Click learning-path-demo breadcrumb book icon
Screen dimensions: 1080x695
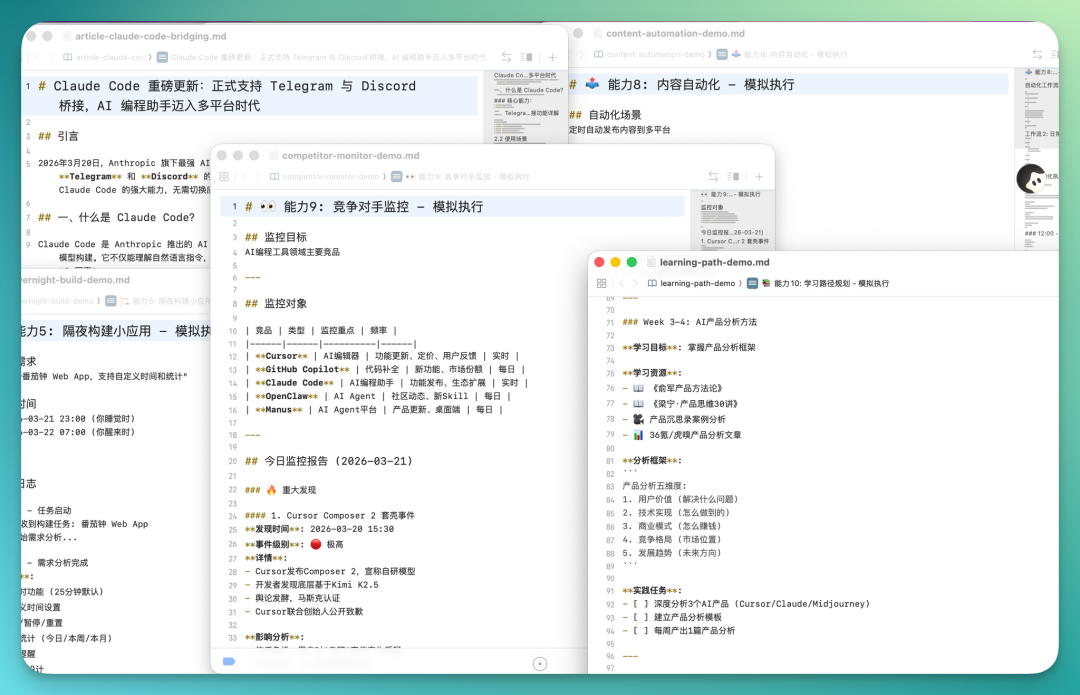(x=652, y=283)
